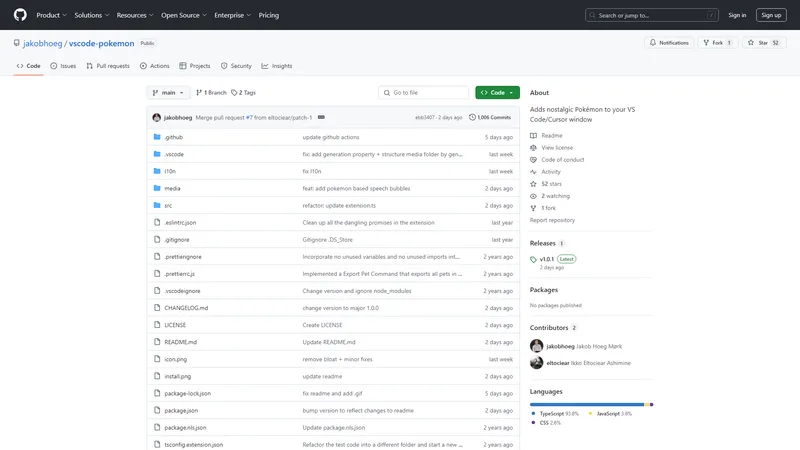Switch to the Actions tab
800x450 pixels.
click(x=155, y=66)
